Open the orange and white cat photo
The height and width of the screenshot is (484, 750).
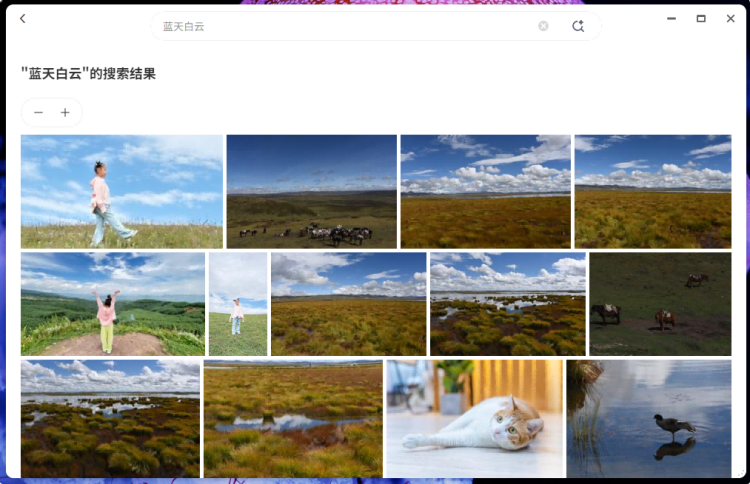click(474, 418)
